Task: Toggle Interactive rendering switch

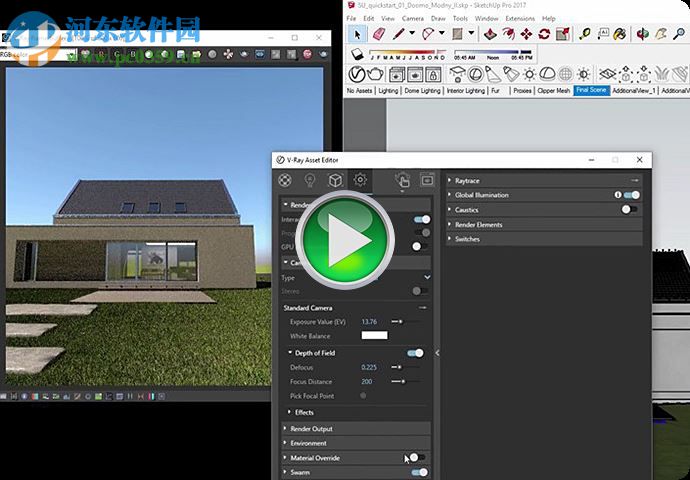Action: [422, 219]
